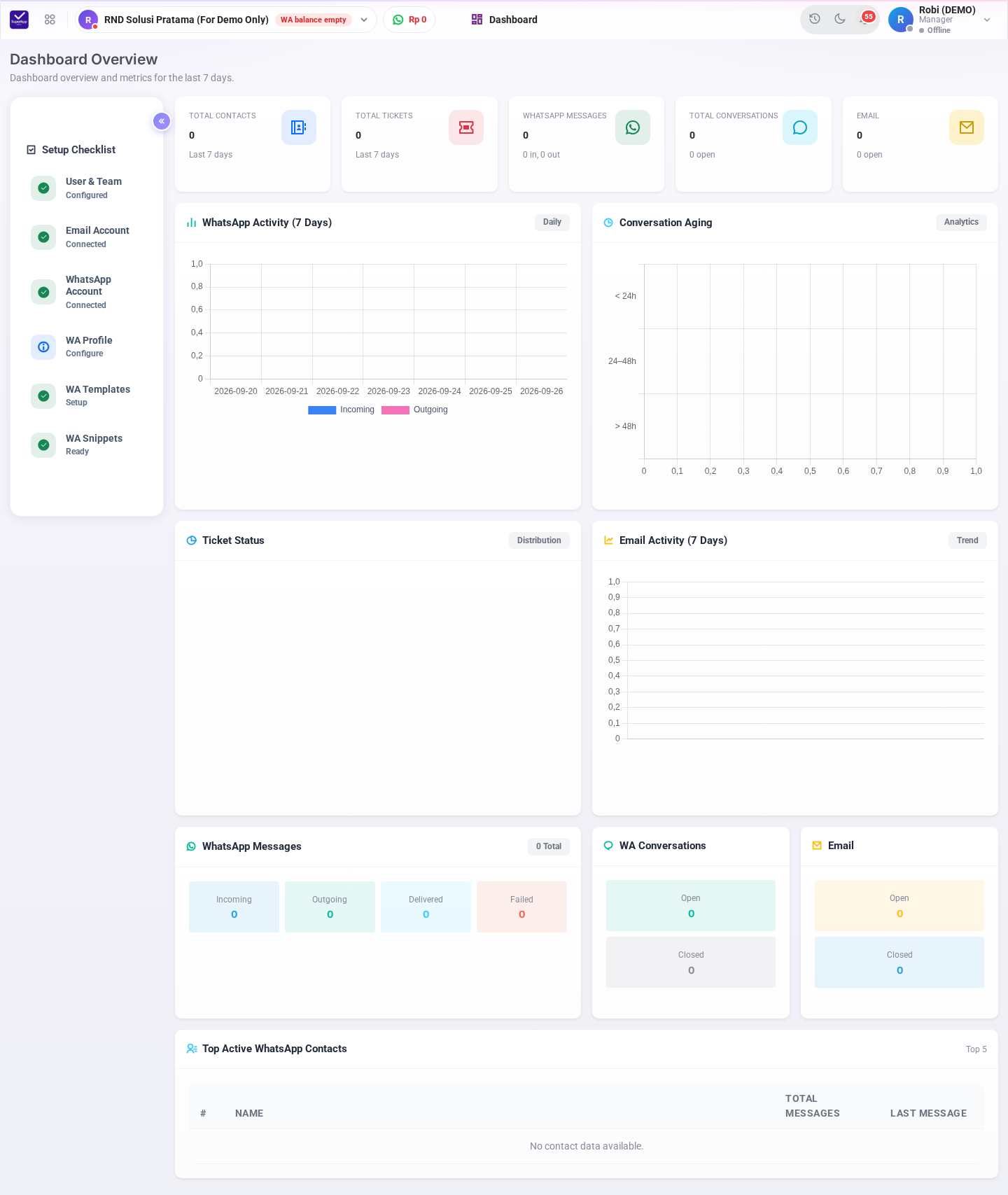
Task: Expand the Robi (DEMO) user menu chevron
Action: (987, 20)
